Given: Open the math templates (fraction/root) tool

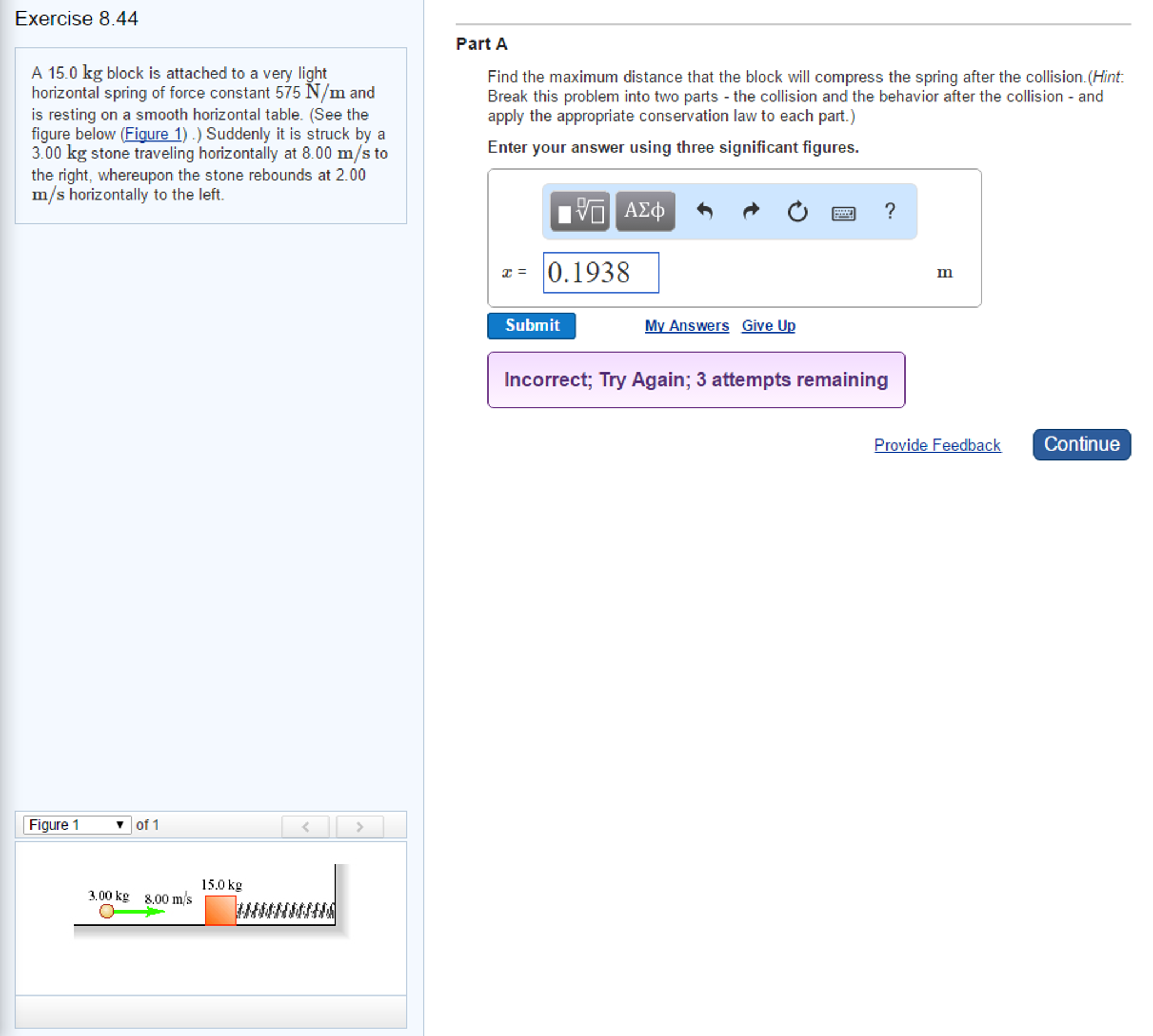Looking at the screenshot, I should coord(579,211).
